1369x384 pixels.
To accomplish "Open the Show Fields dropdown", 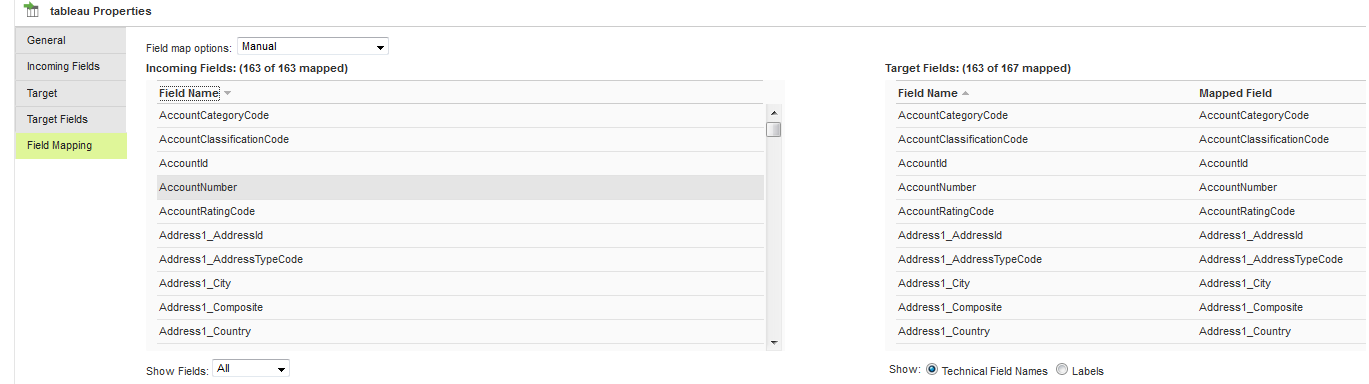I will pyautogui.click(x=251, y=369).
